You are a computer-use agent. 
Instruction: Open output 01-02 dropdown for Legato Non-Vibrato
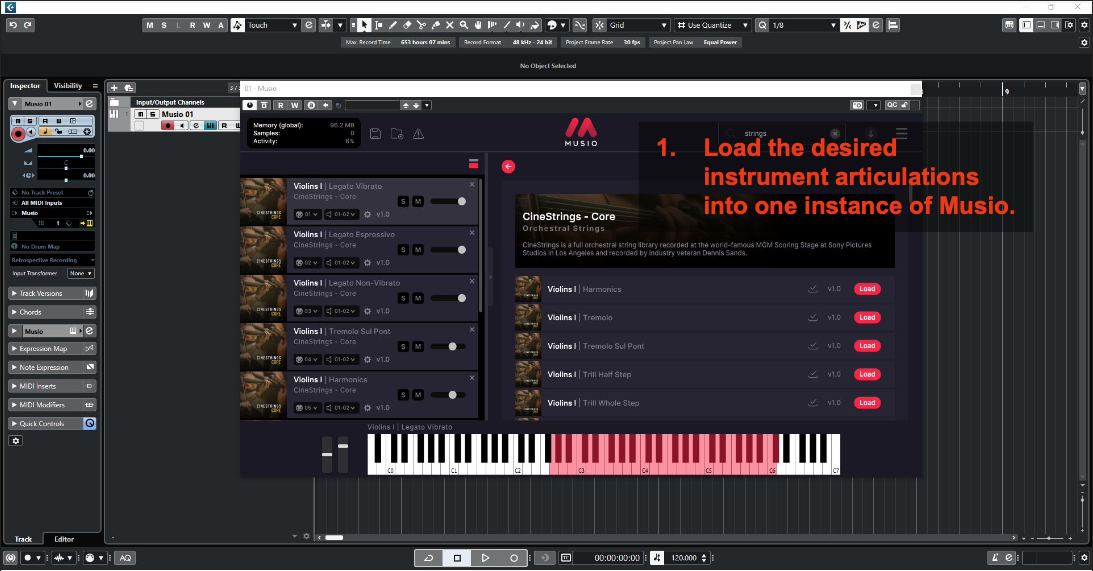342,311
